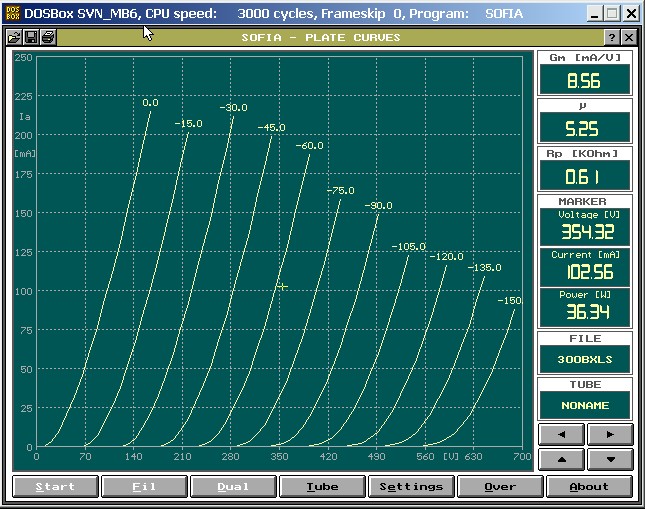Click the Over button
This screenshot has width=645, height=509.
[x=500, y=487]
